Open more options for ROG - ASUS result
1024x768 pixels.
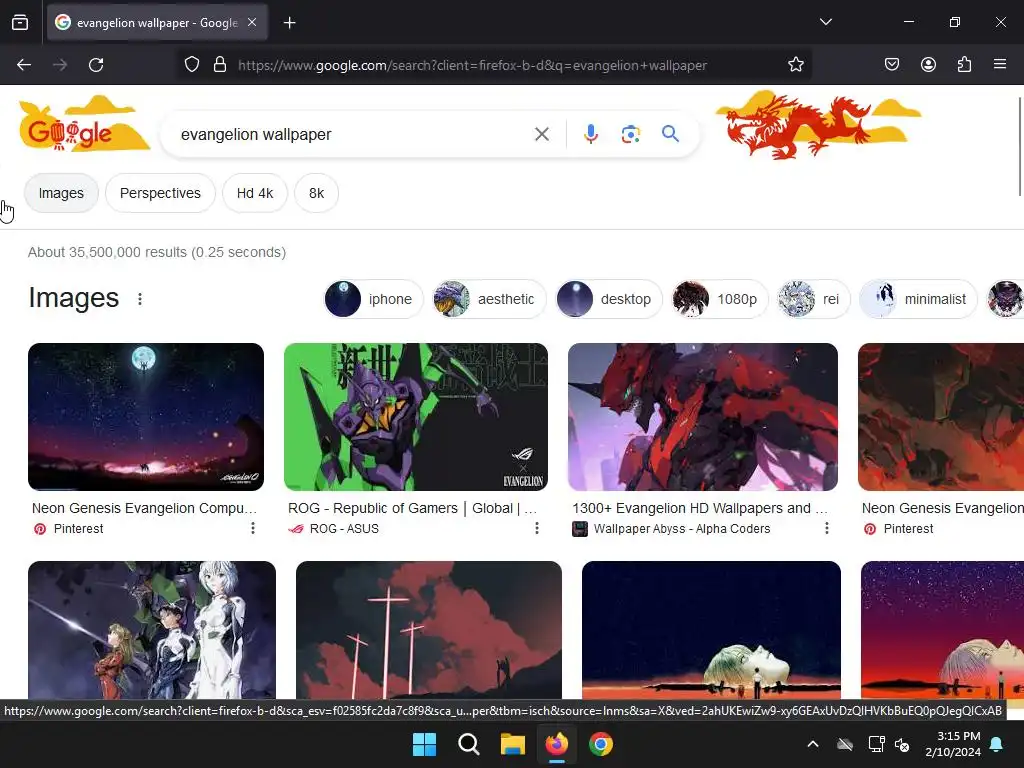pyautogui.click(x=537, y=528)
